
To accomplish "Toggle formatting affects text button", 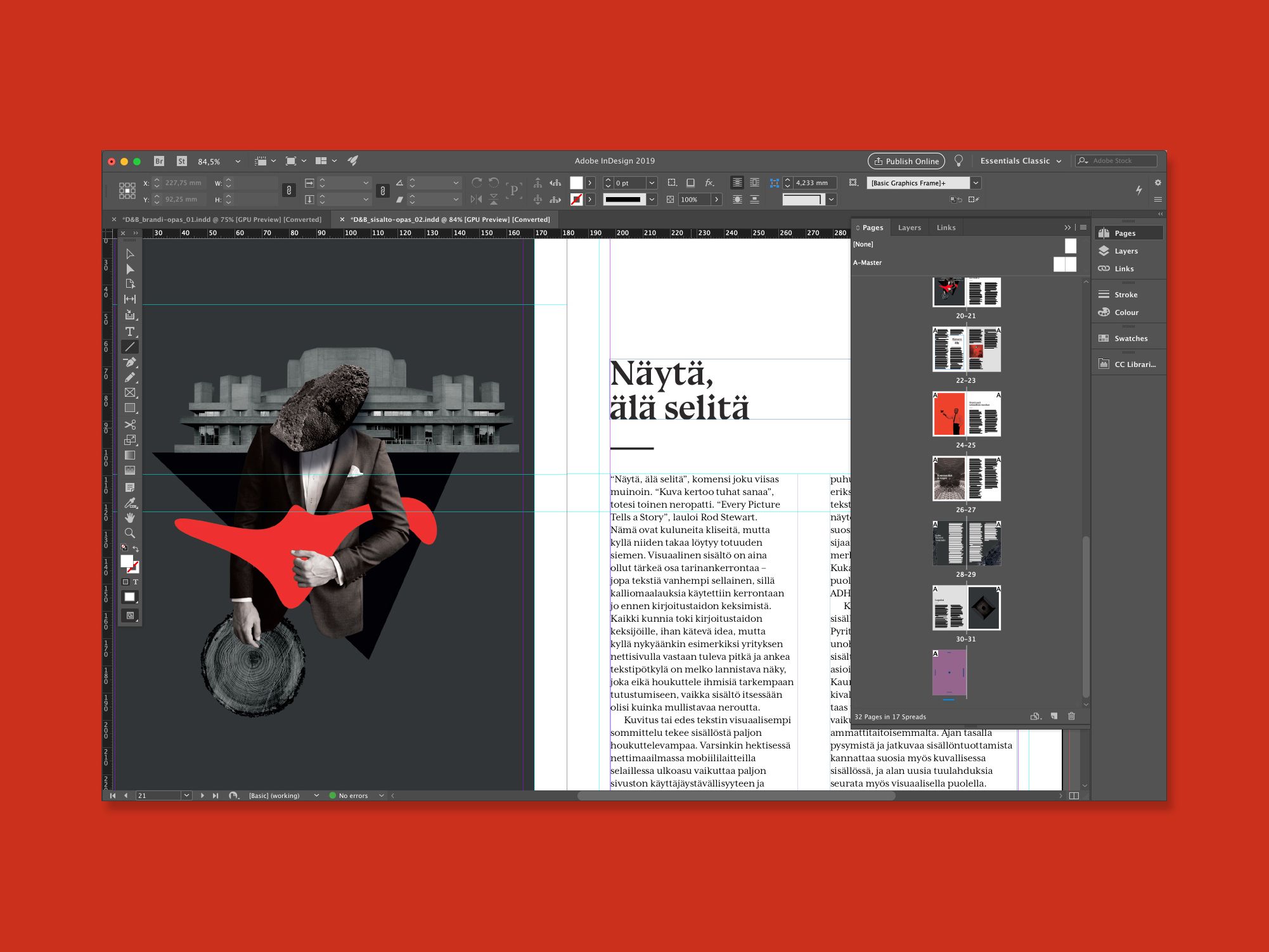I will [136, 582].
